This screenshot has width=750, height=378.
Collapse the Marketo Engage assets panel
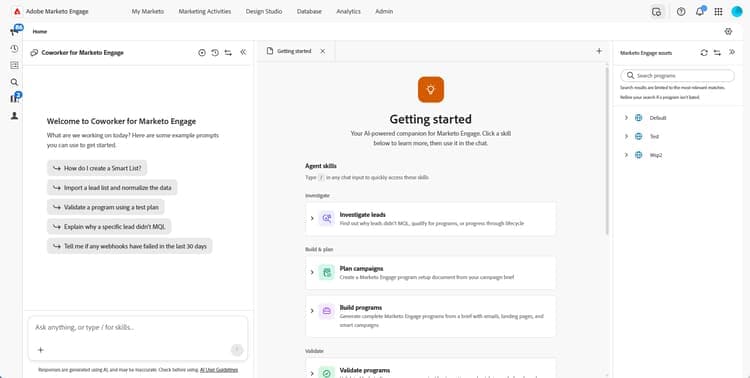point(732,52)
